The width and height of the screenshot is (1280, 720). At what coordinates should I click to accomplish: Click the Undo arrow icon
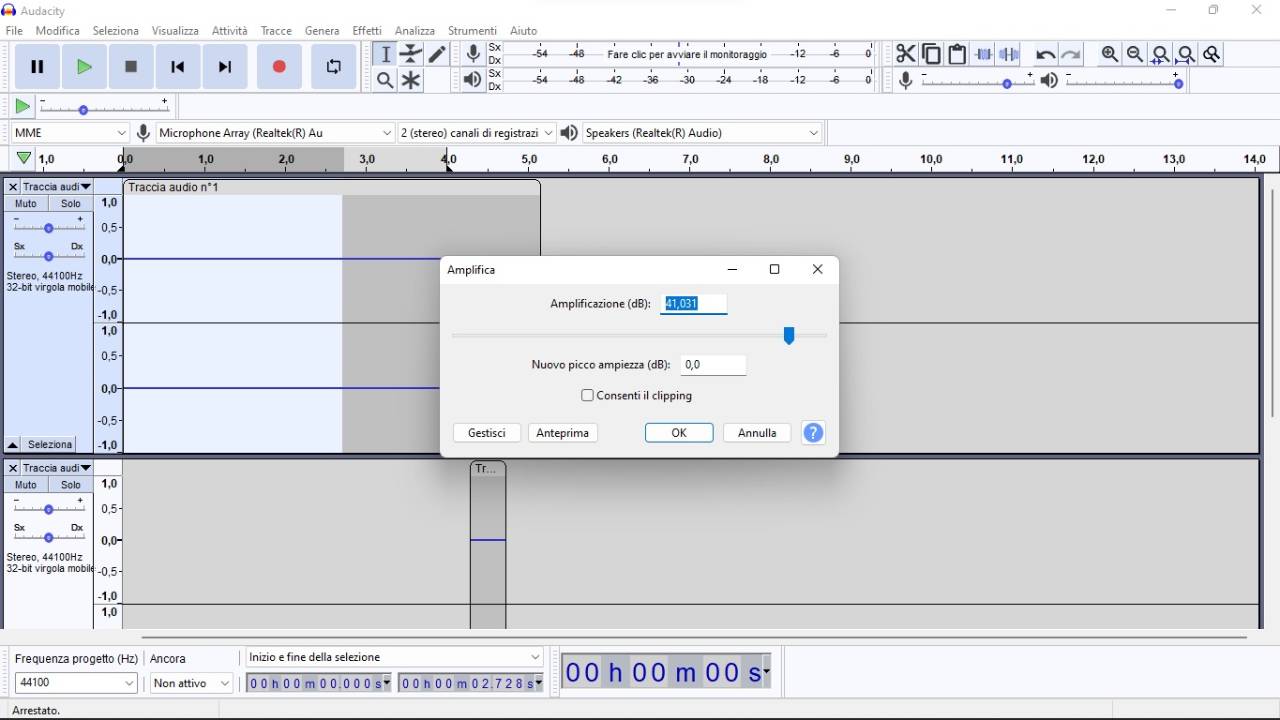click(x=1044, y=54)
